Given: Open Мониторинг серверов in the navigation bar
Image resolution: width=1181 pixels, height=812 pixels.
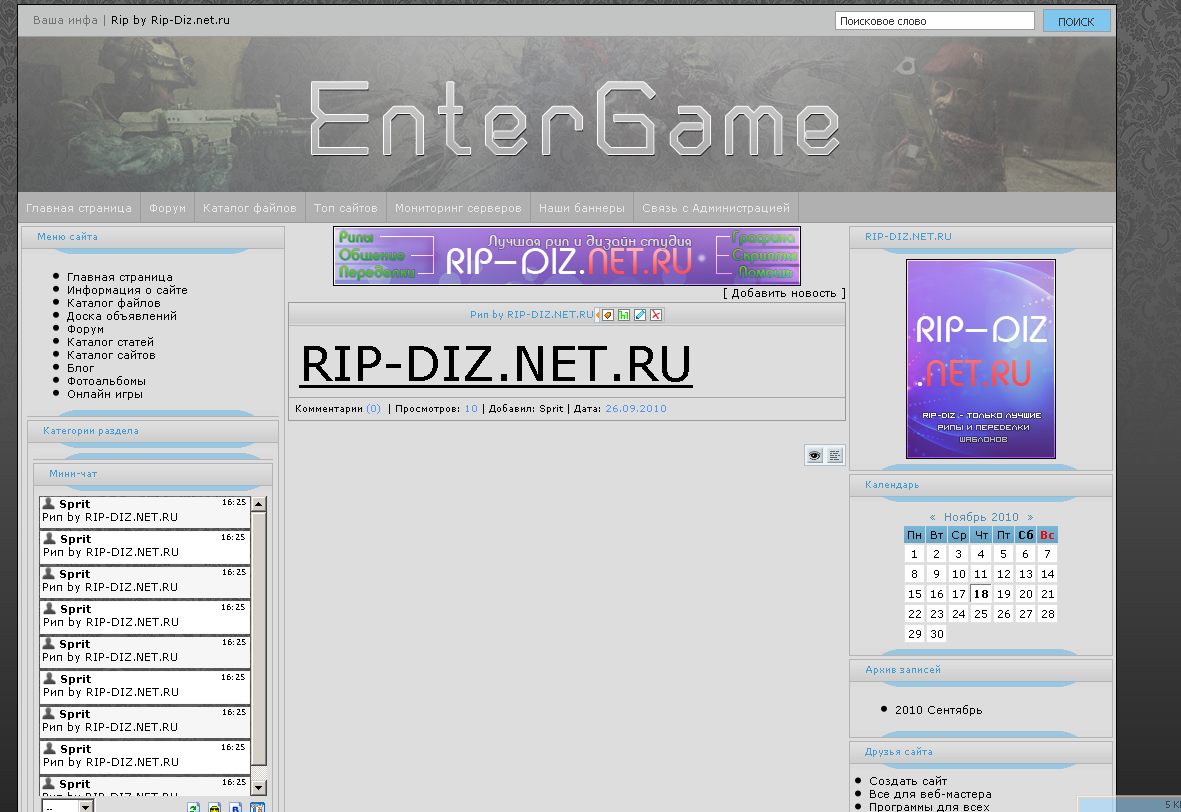Looking at the screenshot, I should [x=458, y=208].
